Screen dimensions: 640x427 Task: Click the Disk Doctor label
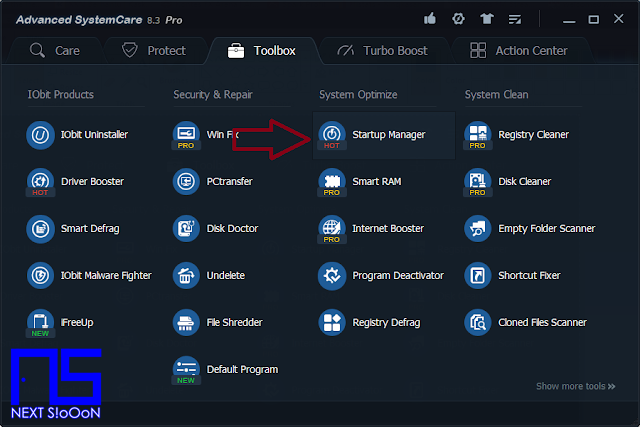[x=232, y=229]
